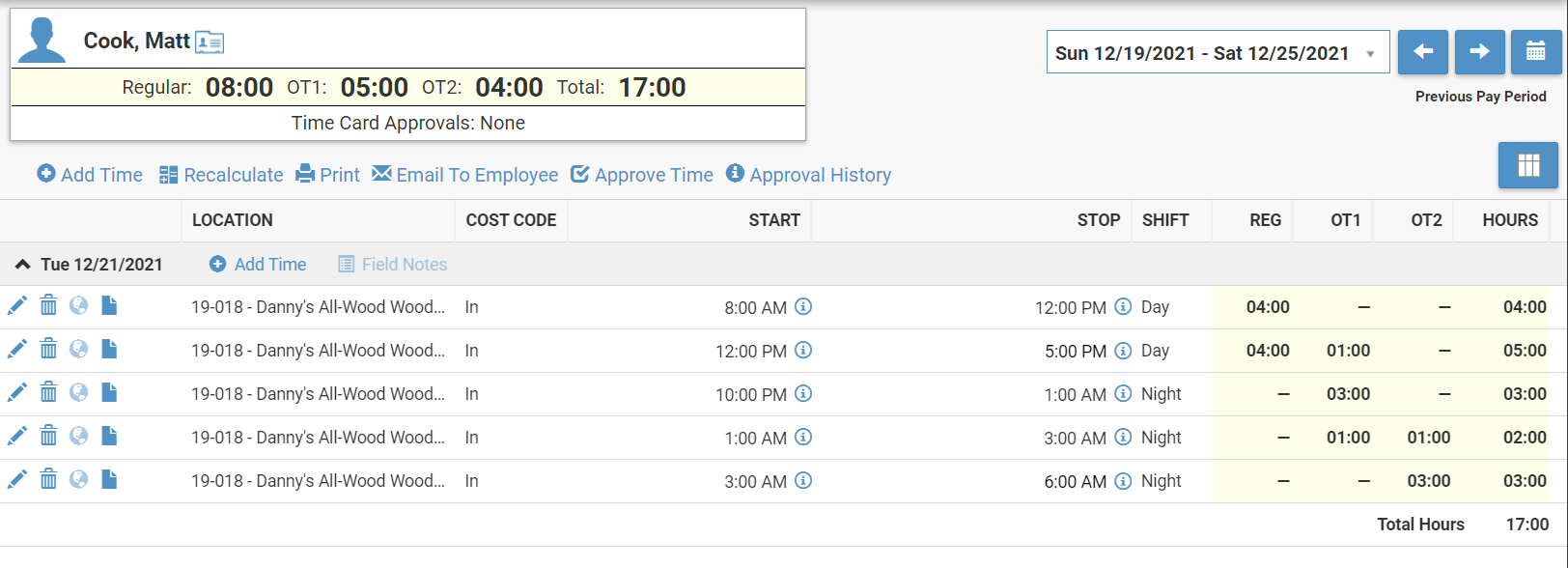Add Time for Tue 12/21/2021

258,265
